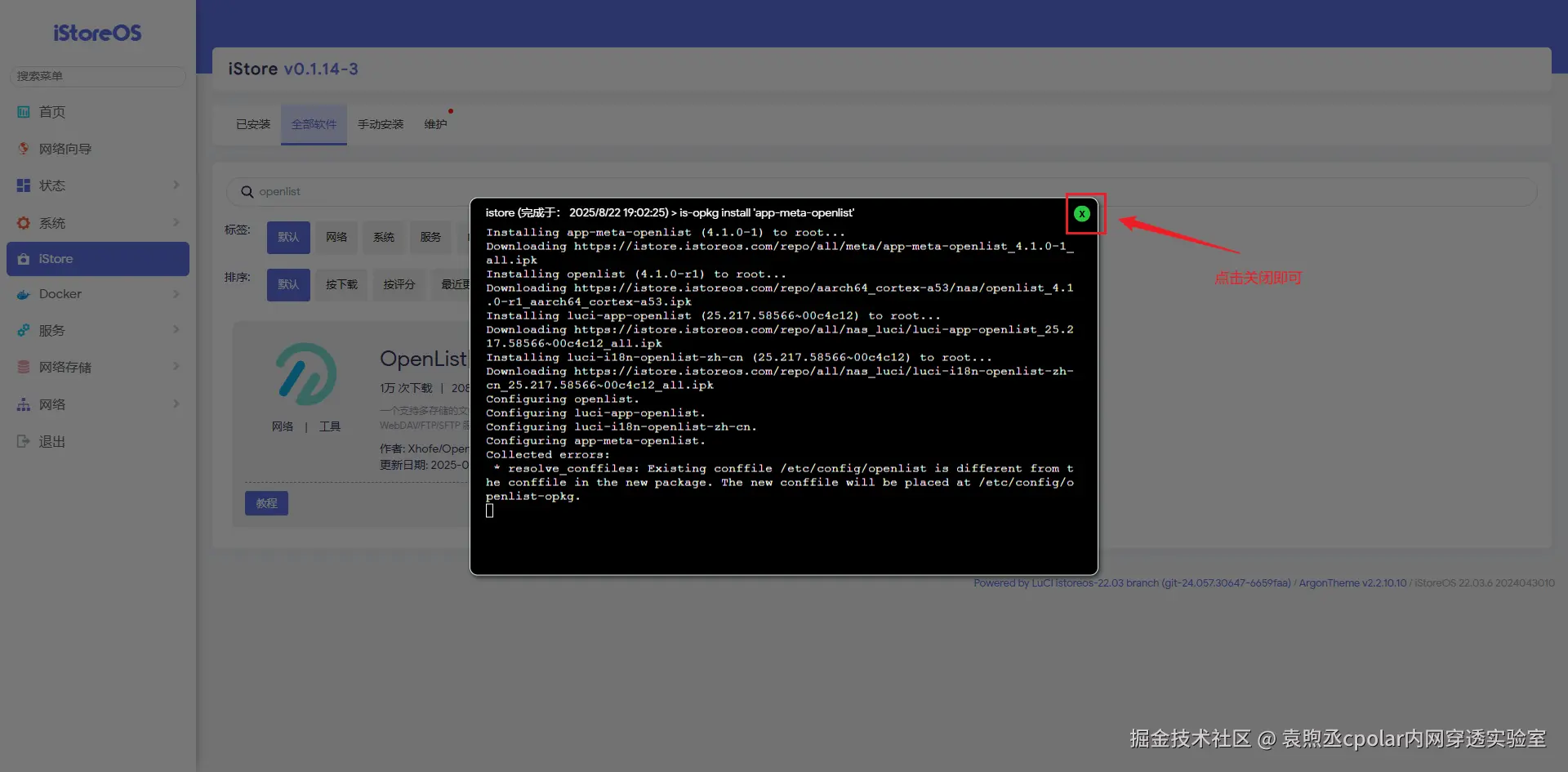Viewport: 1568px width, 772px height.
Task: Expand the 系统 menu chevron
Action: pyautogui.click(x=176, y=222)
